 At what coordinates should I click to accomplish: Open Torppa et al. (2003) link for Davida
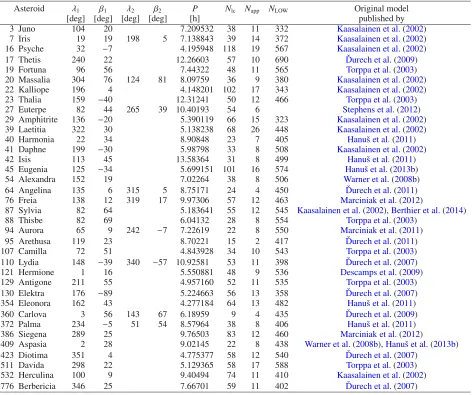[x=381, y=366]
